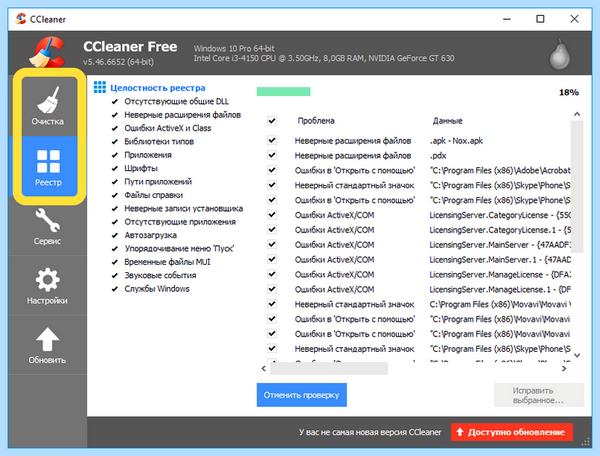Toggle Шрифты option
Image resolution: width=600 pixels, height=456 pixels.
coord(114,169)
